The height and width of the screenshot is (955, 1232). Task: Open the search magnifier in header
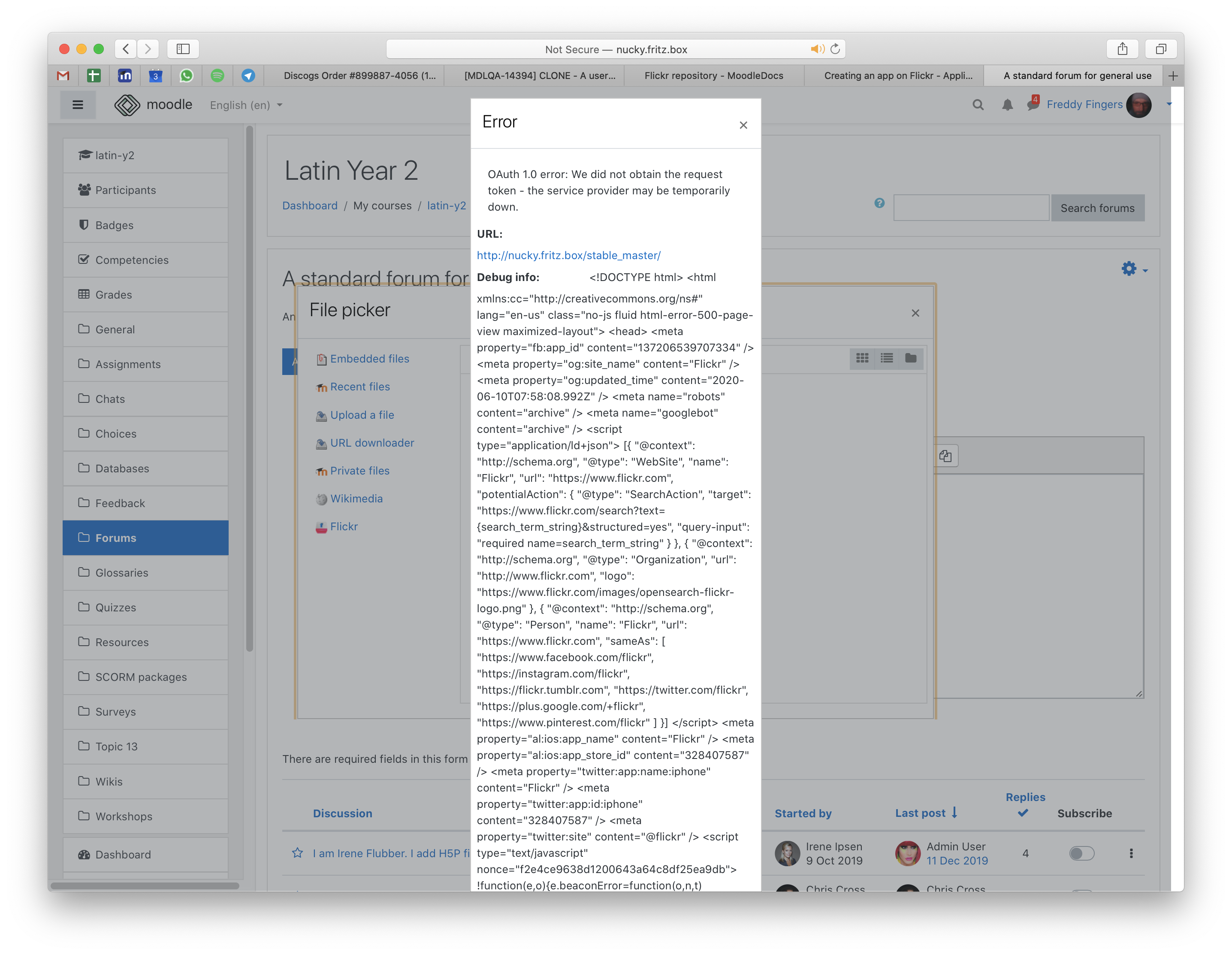(x=978, y=105)
